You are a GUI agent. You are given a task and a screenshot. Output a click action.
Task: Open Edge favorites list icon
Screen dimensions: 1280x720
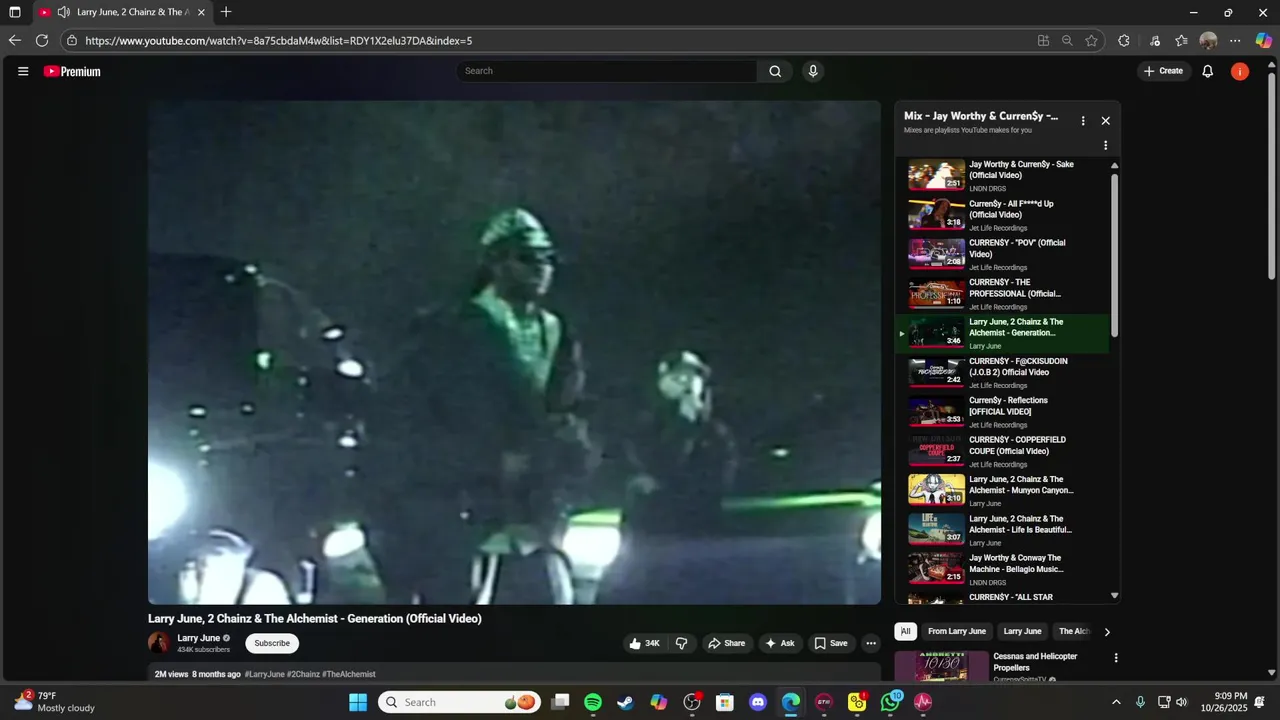point(1181,41)
